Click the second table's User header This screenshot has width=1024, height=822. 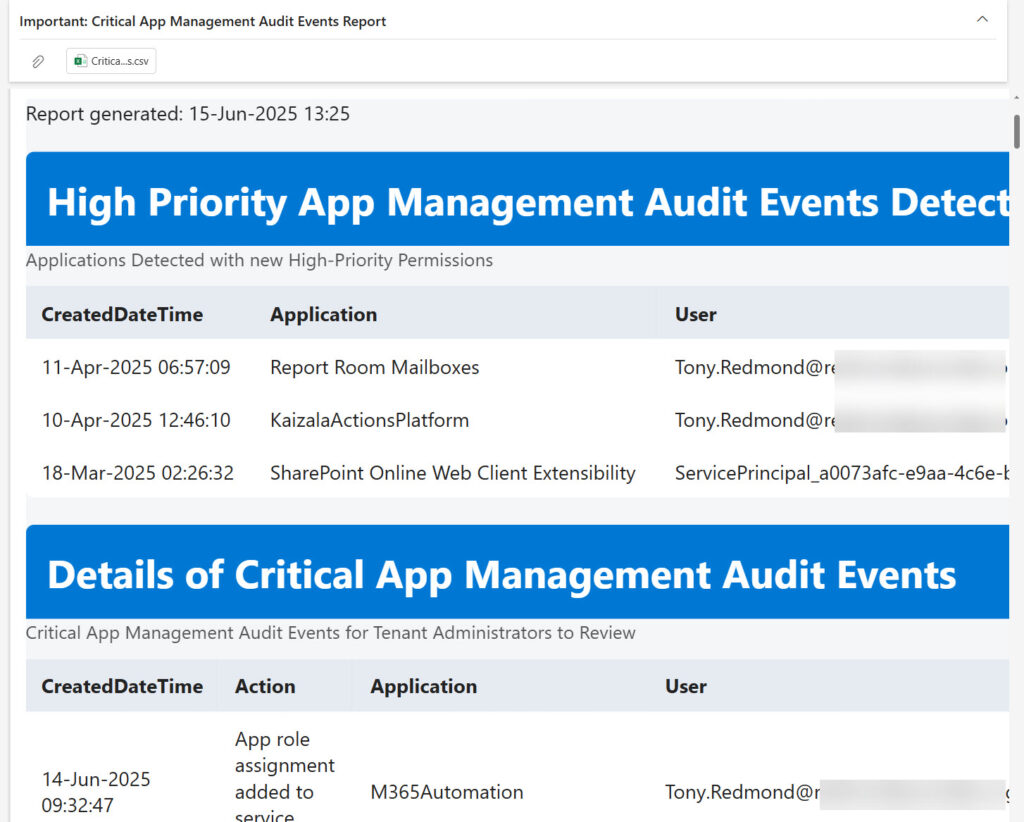(x=686, y=686)
